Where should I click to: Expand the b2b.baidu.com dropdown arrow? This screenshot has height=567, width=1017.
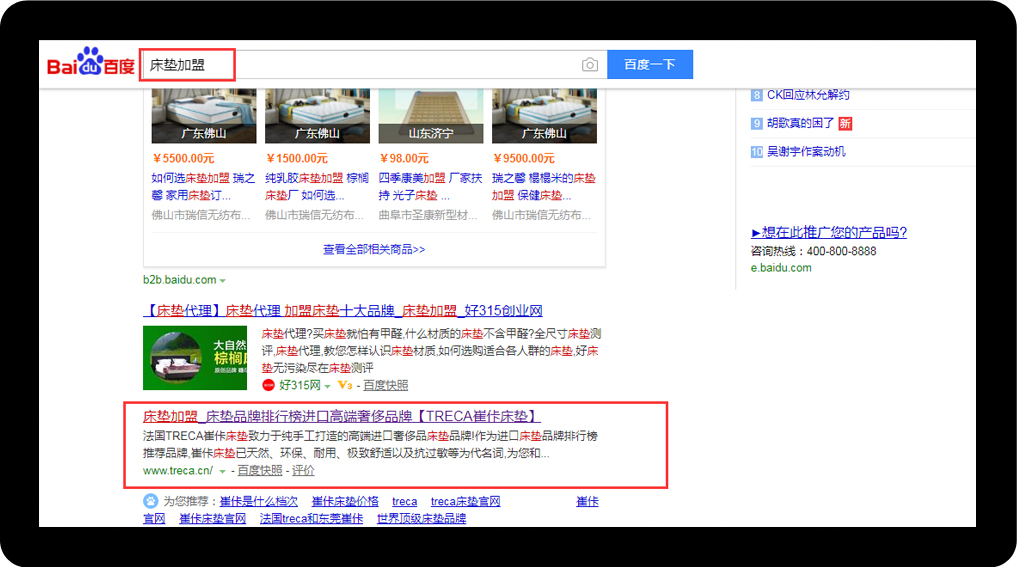222,281
